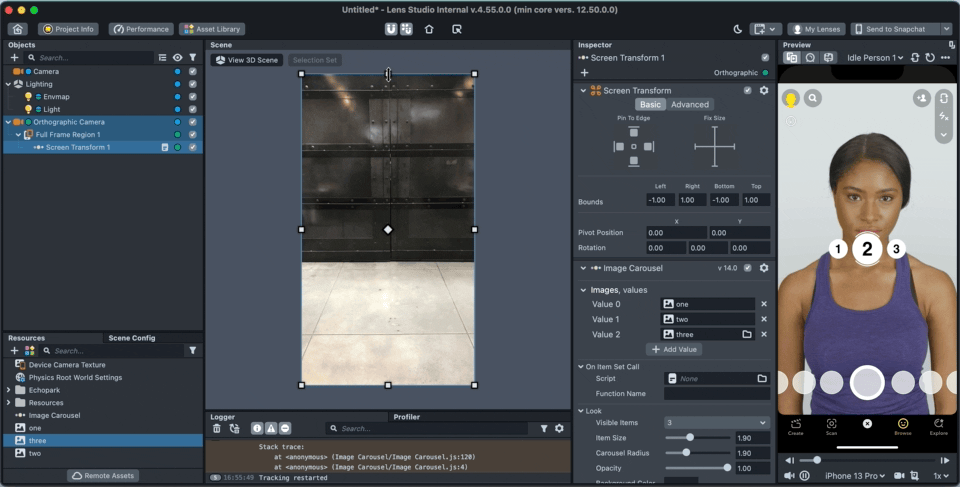Open the Idle Person 1 preview dropdown
Viewport: 960px width, 487px height.
point(875,58)
